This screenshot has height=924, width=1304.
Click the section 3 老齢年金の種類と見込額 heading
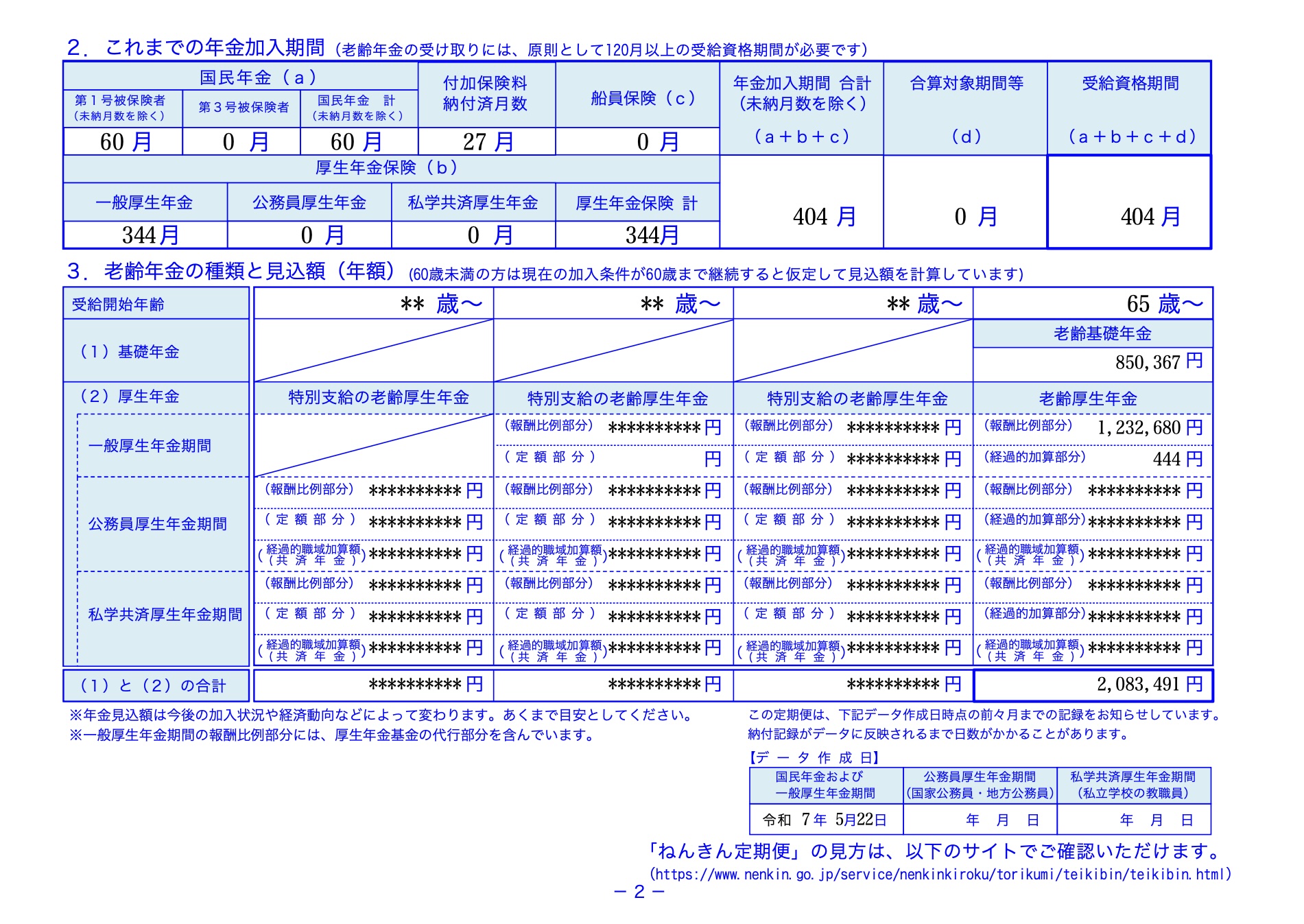230,272
